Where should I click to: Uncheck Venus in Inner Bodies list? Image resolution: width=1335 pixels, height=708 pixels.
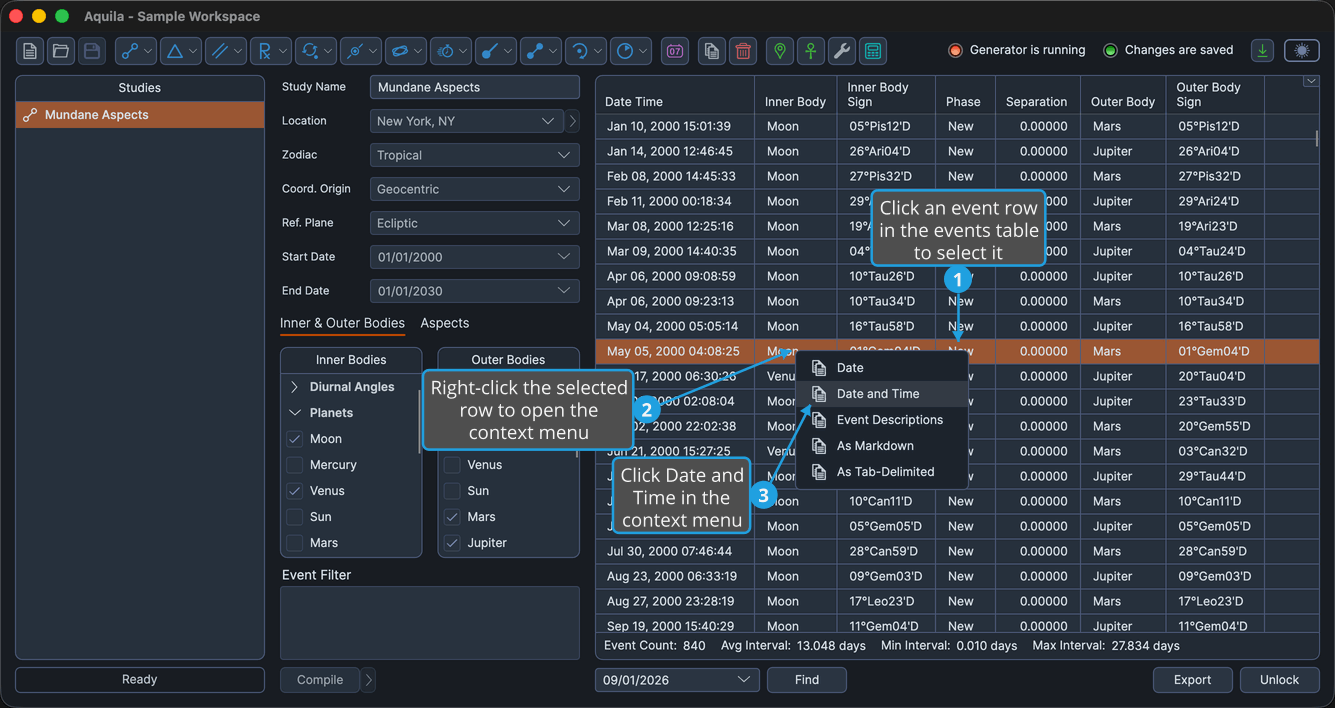click(294, 491)
